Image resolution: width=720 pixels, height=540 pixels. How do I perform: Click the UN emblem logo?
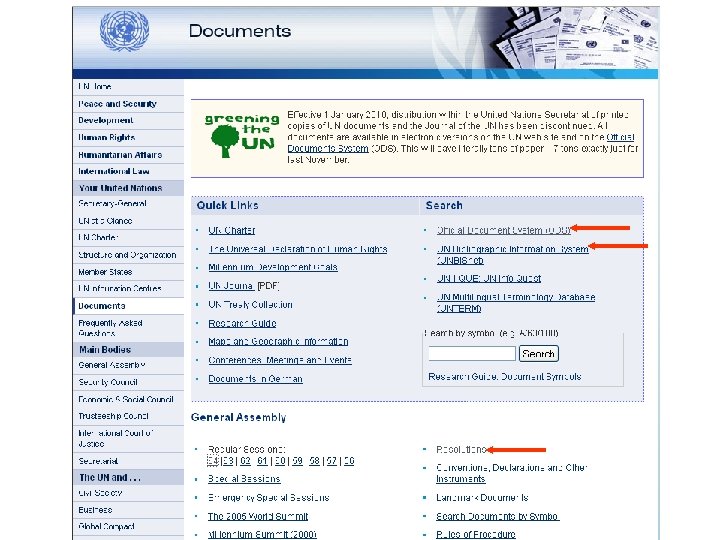[124, 31]
